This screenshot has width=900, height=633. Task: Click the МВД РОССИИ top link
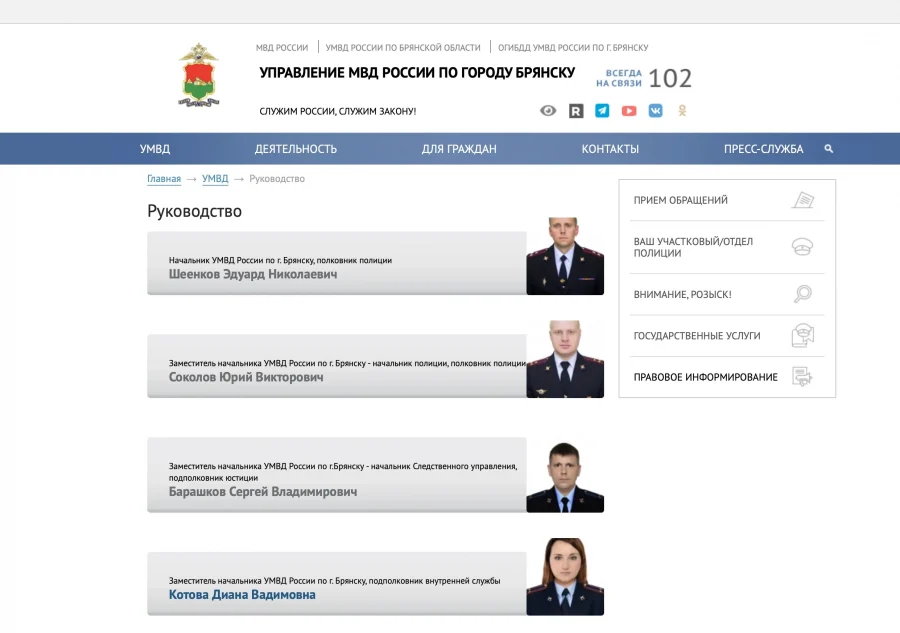(282, 48)
